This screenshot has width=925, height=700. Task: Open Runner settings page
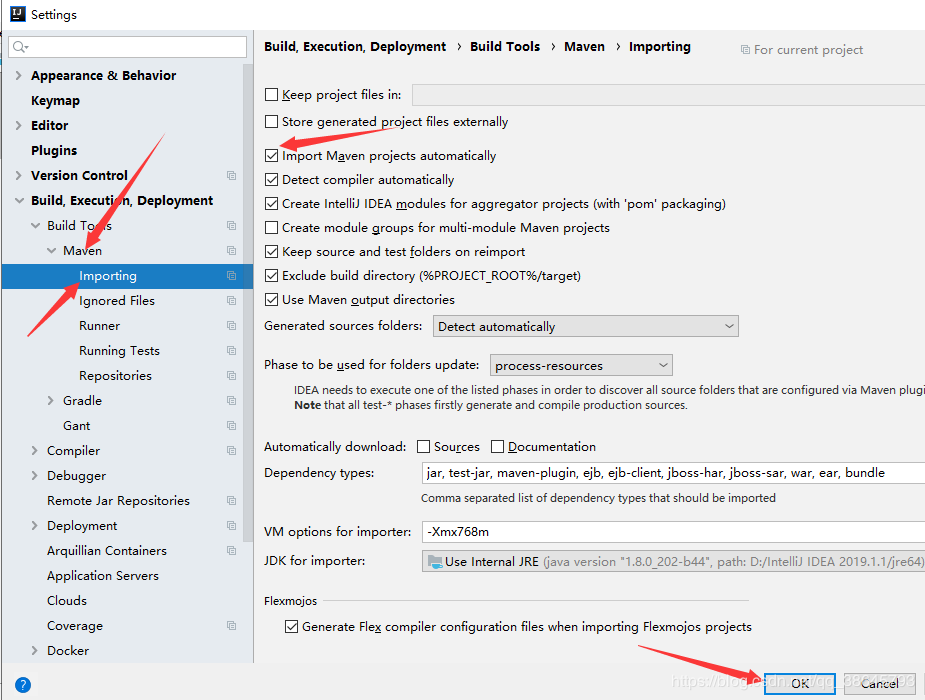click(x=100, y=326)
